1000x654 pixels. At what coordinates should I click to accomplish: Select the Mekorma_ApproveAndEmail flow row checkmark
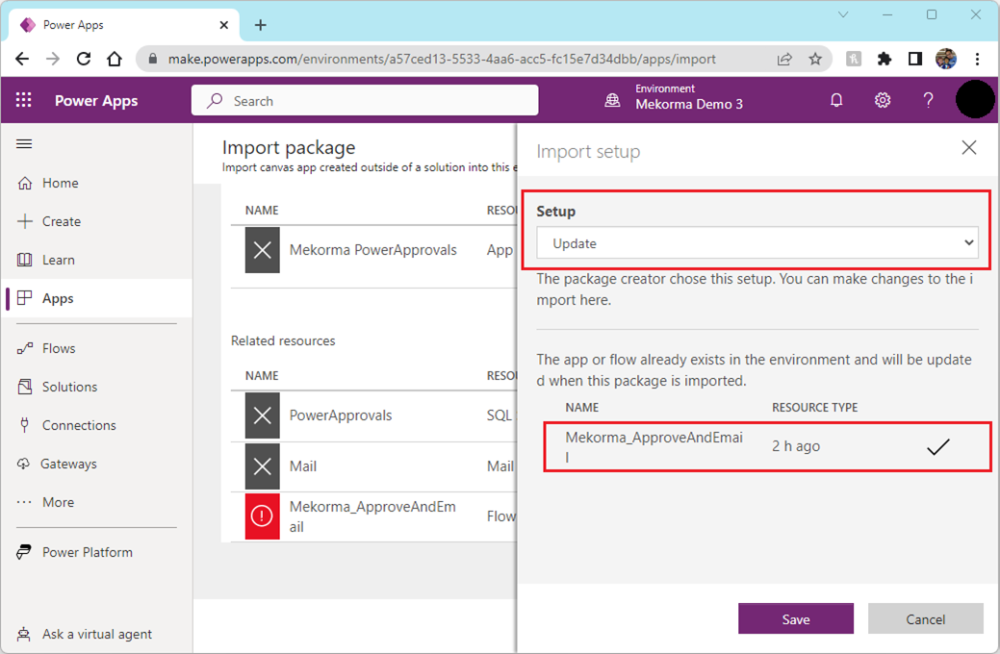937,447
